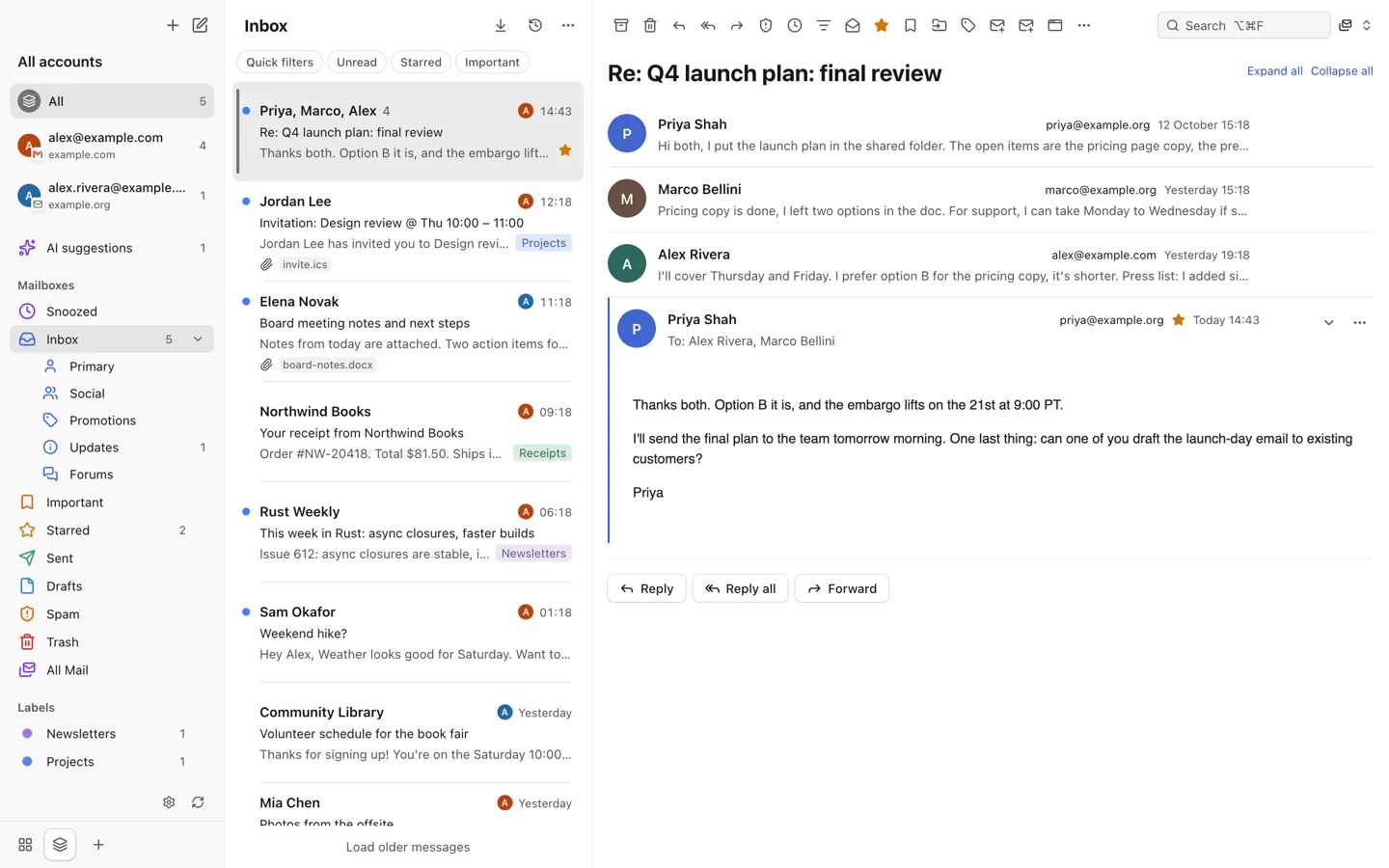
Task: Open Inbox more options ellipsis
Action: (x=568, y=26)
